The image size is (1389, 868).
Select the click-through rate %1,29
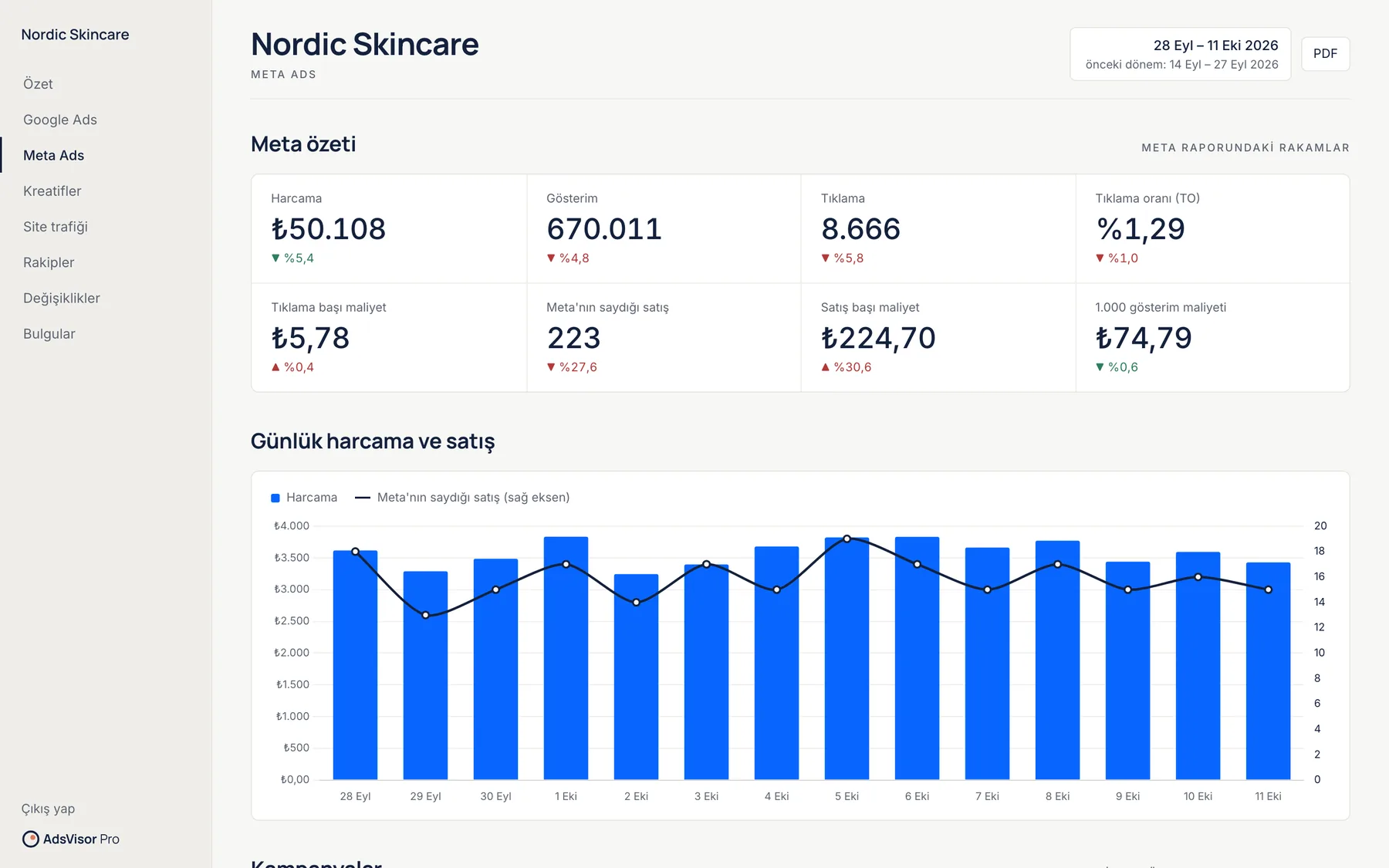coord(1140,229)
